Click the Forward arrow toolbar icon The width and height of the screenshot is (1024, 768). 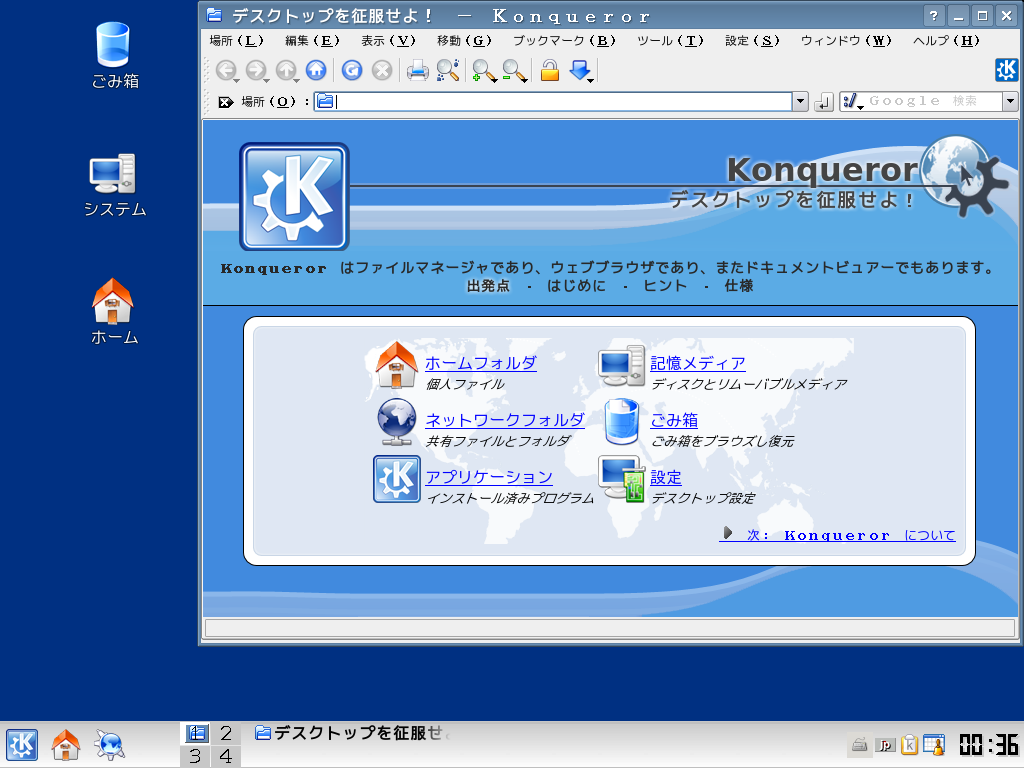point(256,70)
